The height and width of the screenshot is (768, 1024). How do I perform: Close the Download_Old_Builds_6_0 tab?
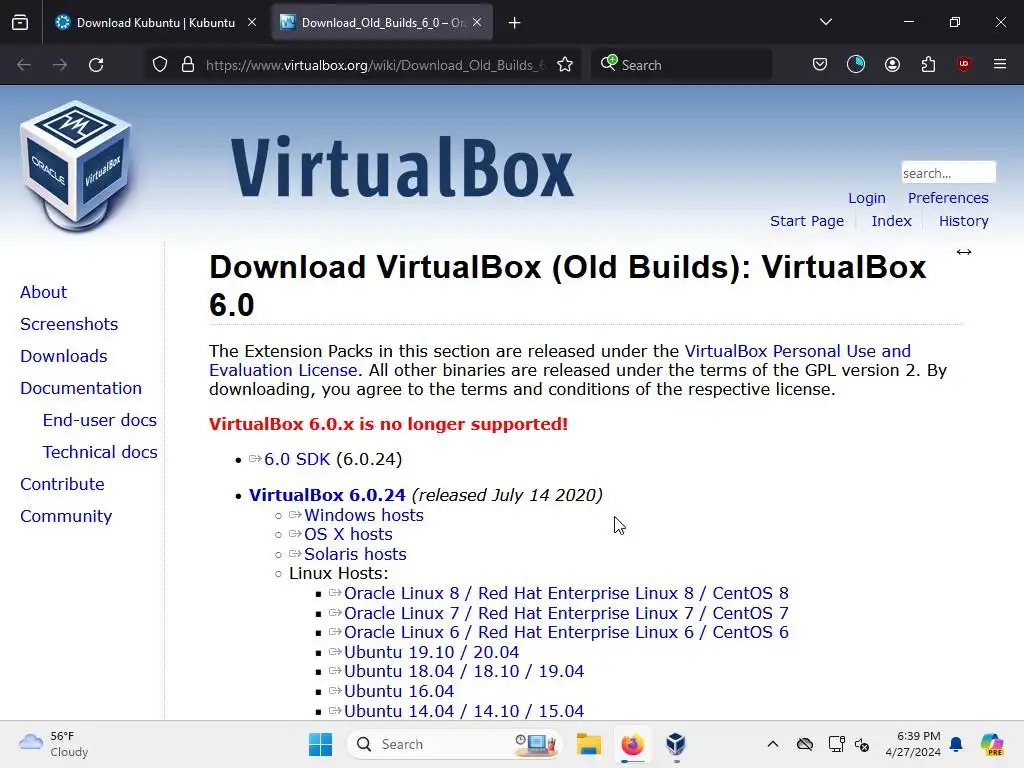[477, 22]
